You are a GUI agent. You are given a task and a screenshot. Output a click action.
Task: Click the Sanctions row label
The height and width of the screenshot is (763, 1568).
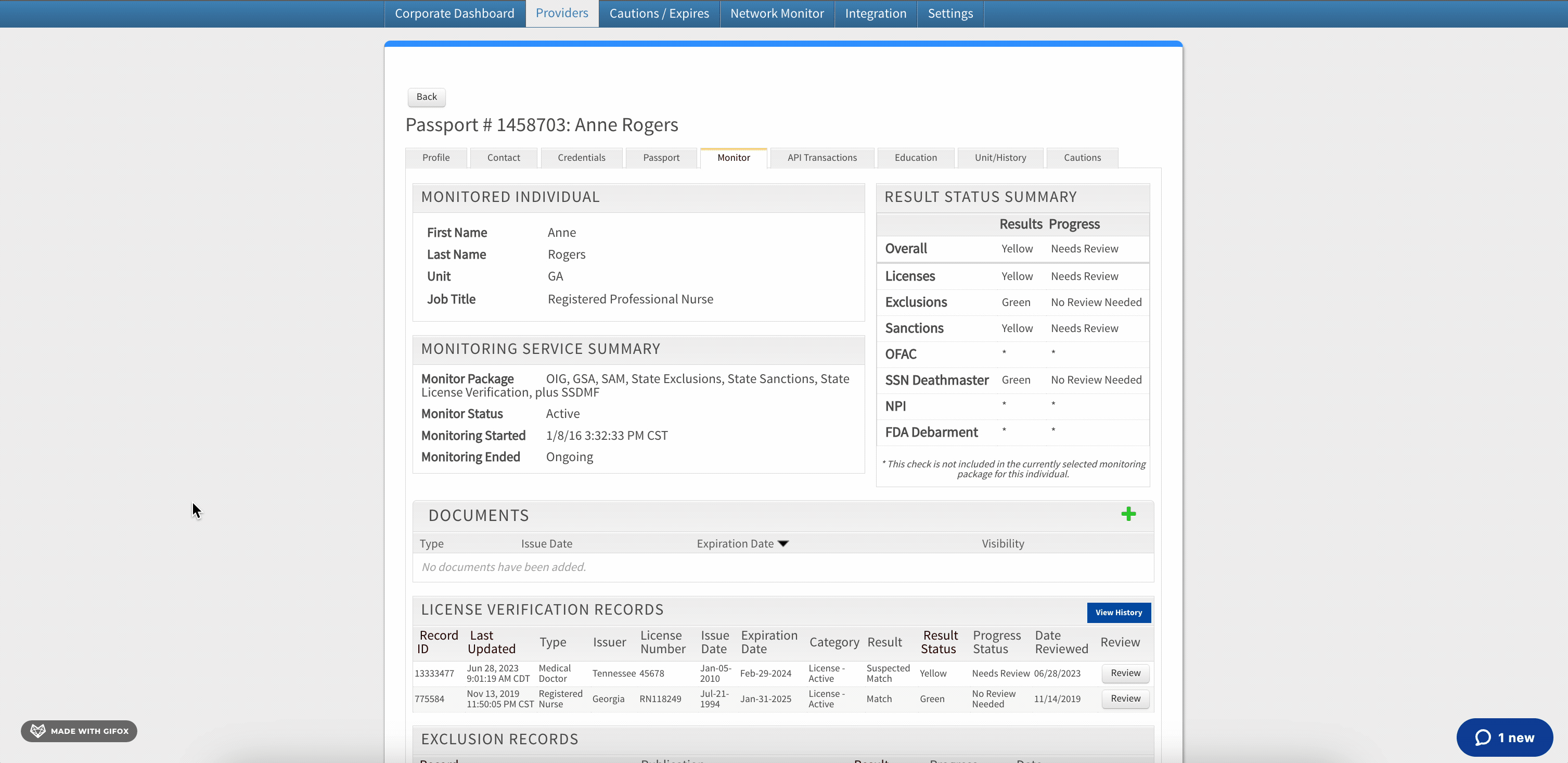(914, 328)
